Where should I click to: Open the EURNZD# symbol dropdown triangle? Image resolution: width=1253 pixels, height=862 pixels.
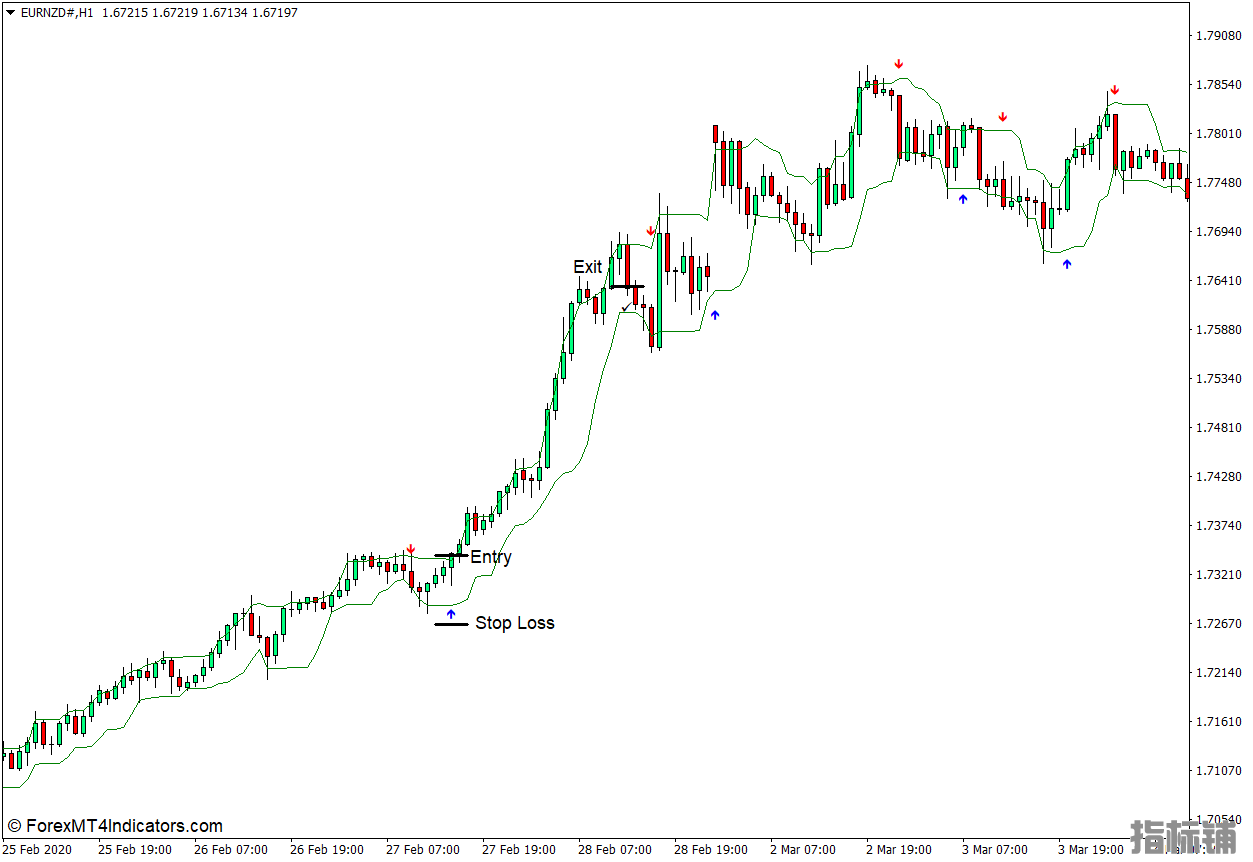coord(10,13)
